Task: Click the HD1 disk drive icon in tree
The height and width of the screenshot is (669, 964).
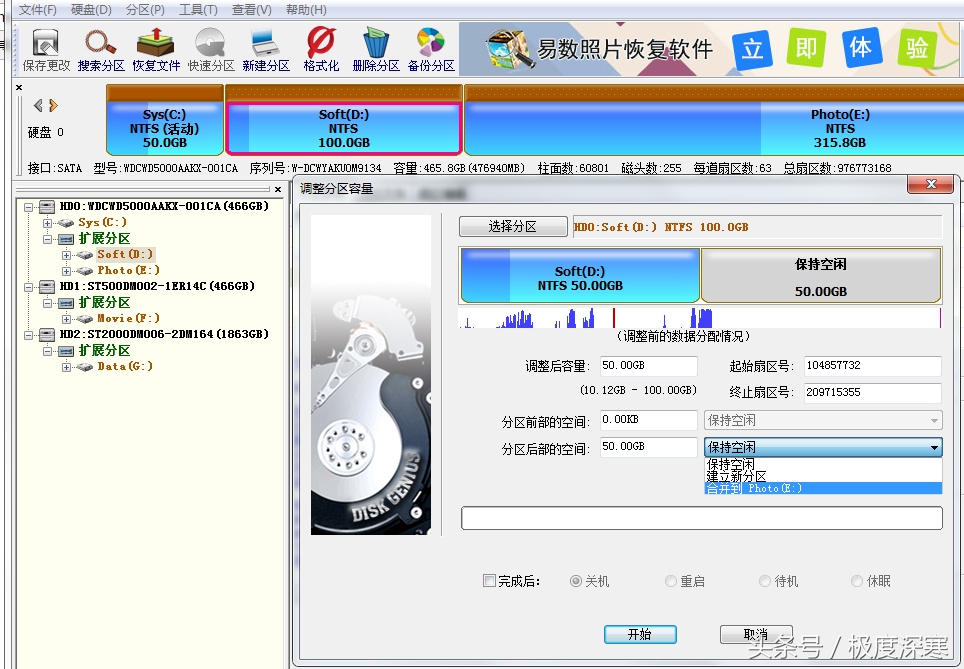Action: click(47, 287)
